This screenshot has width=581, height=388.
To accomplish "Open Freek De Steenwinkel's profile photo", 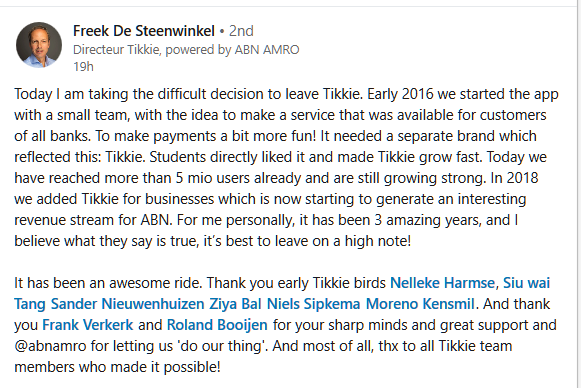I will pyautogui.click(x=39, y=45).
